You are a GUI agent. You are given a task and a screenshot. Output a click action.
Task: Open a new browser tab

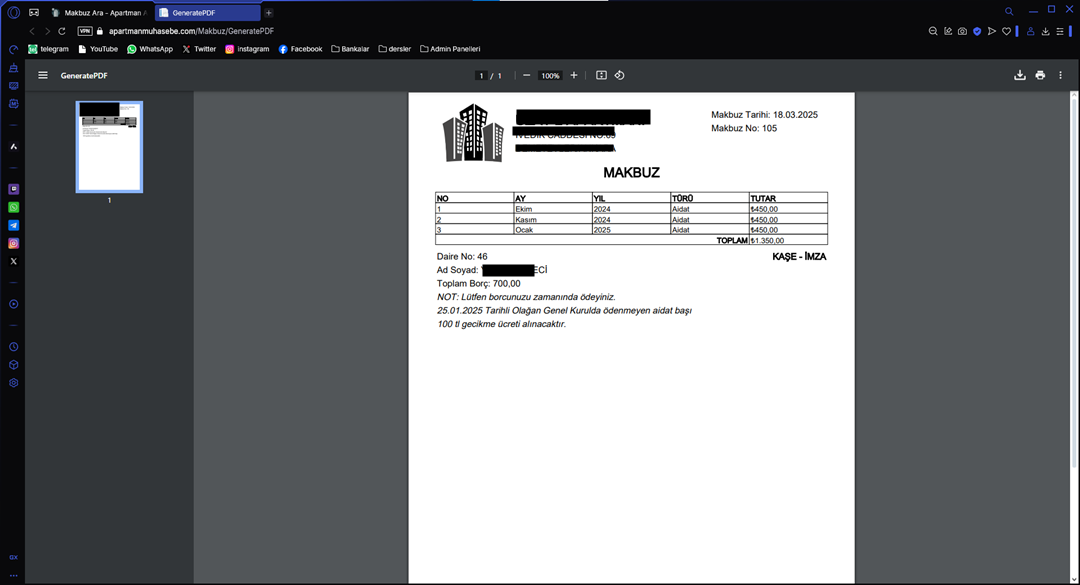(269, 13)
